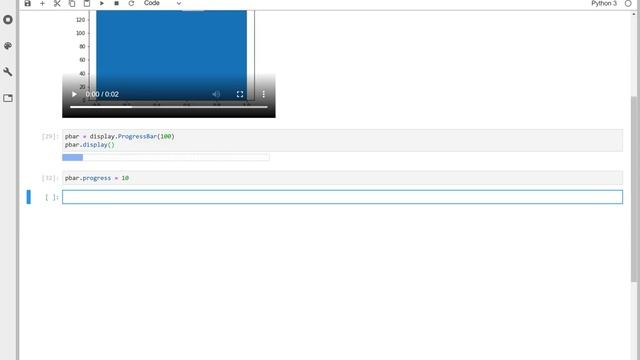Open the video's more options menu

pyautogui.click(x=264, y=94)
